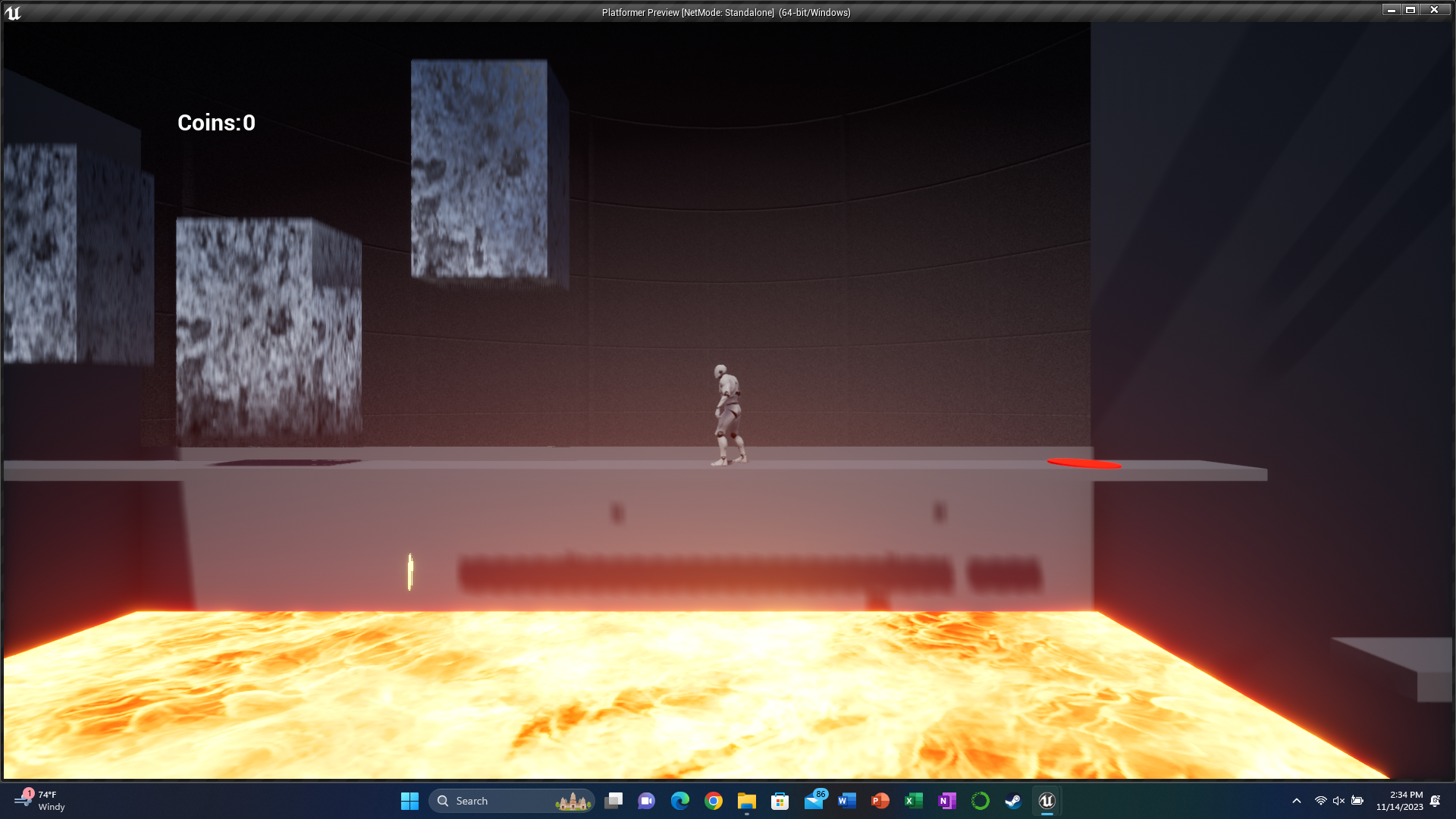
Task: Open the Mail app with 86 badge
Action: pyautogui.click(x=815, y=800)
